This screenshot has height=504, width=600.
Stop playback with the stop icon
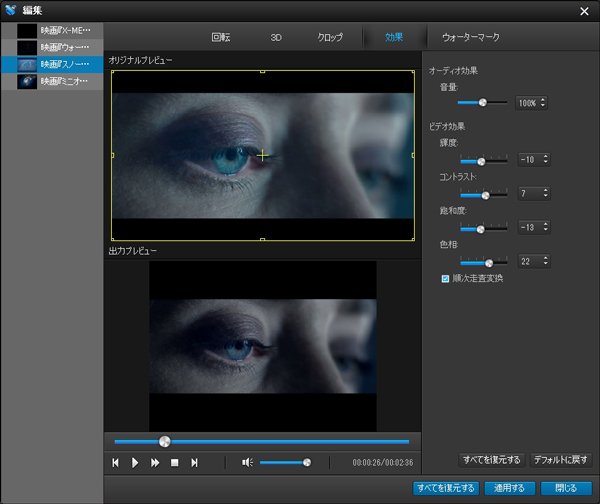tap(174, 462)
